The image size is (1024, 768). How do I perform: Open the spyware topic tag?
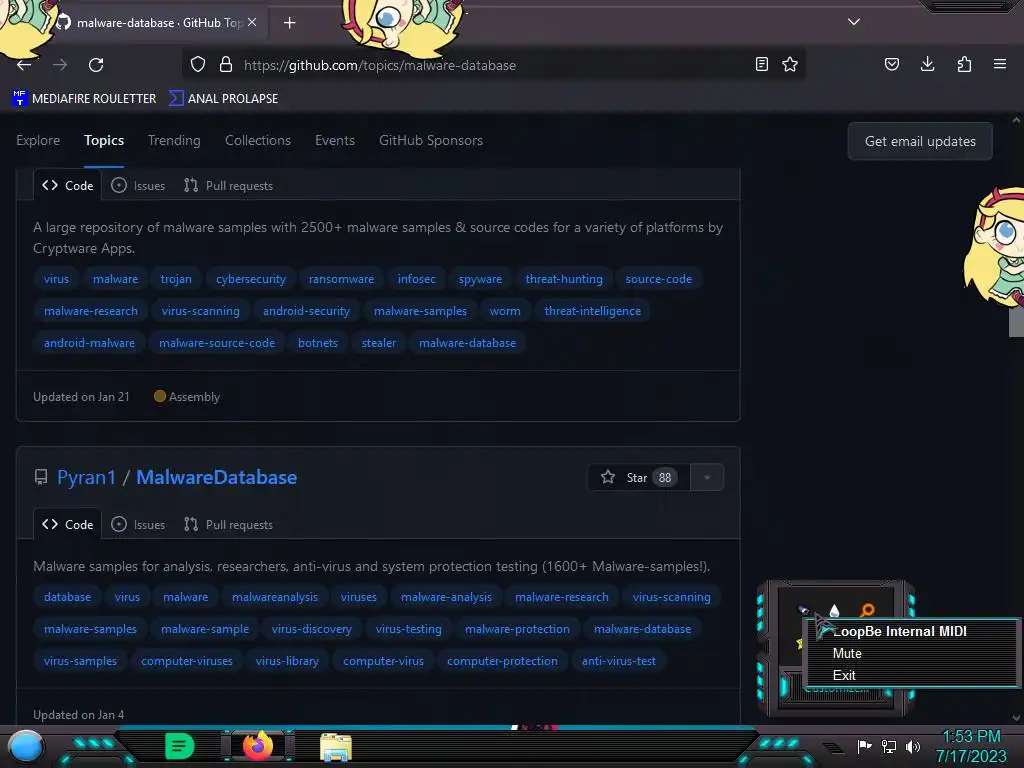point(481,279)
